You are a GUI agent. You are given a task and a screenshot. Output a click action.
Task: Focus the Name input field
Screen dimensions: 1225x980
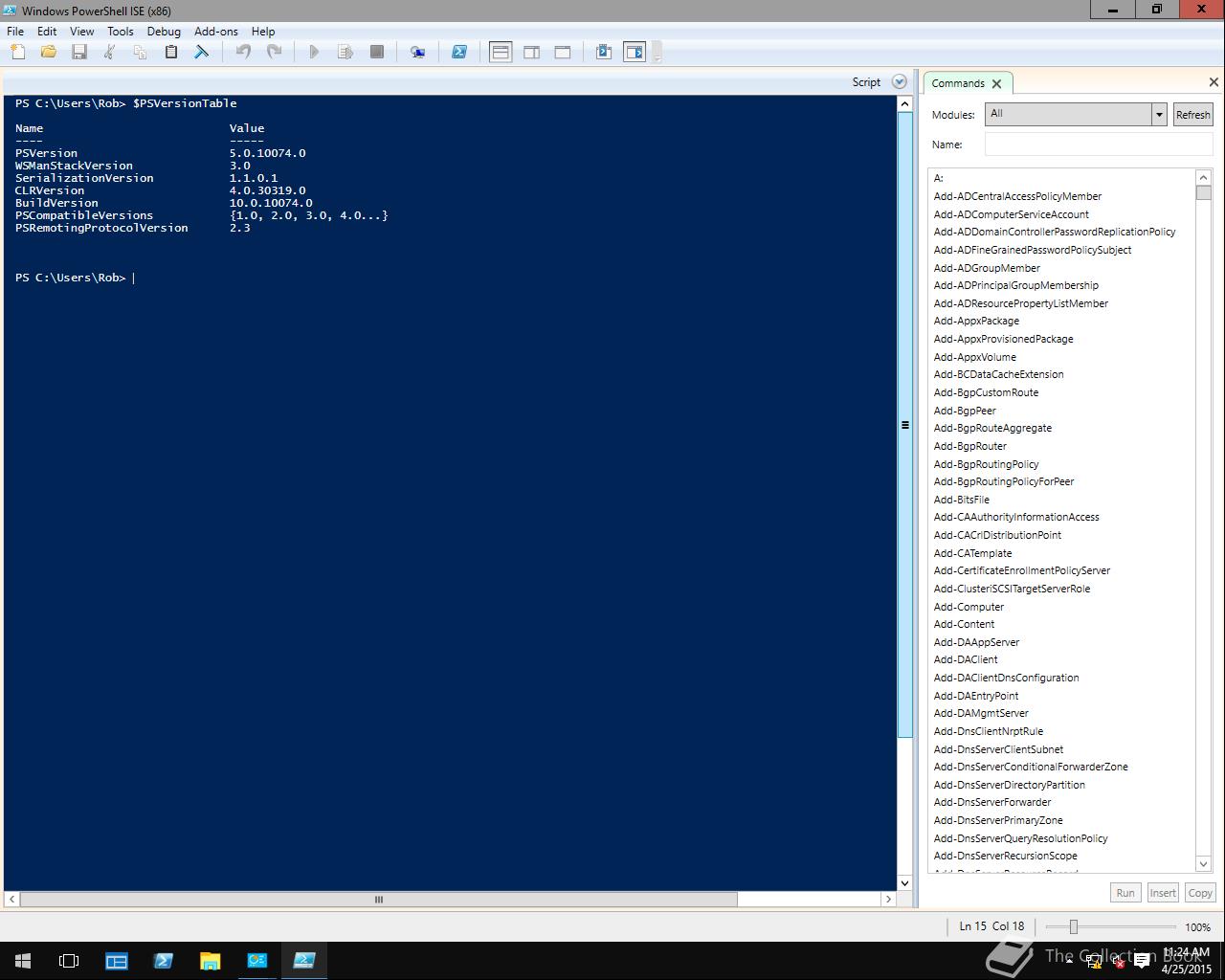(1099, 145)
